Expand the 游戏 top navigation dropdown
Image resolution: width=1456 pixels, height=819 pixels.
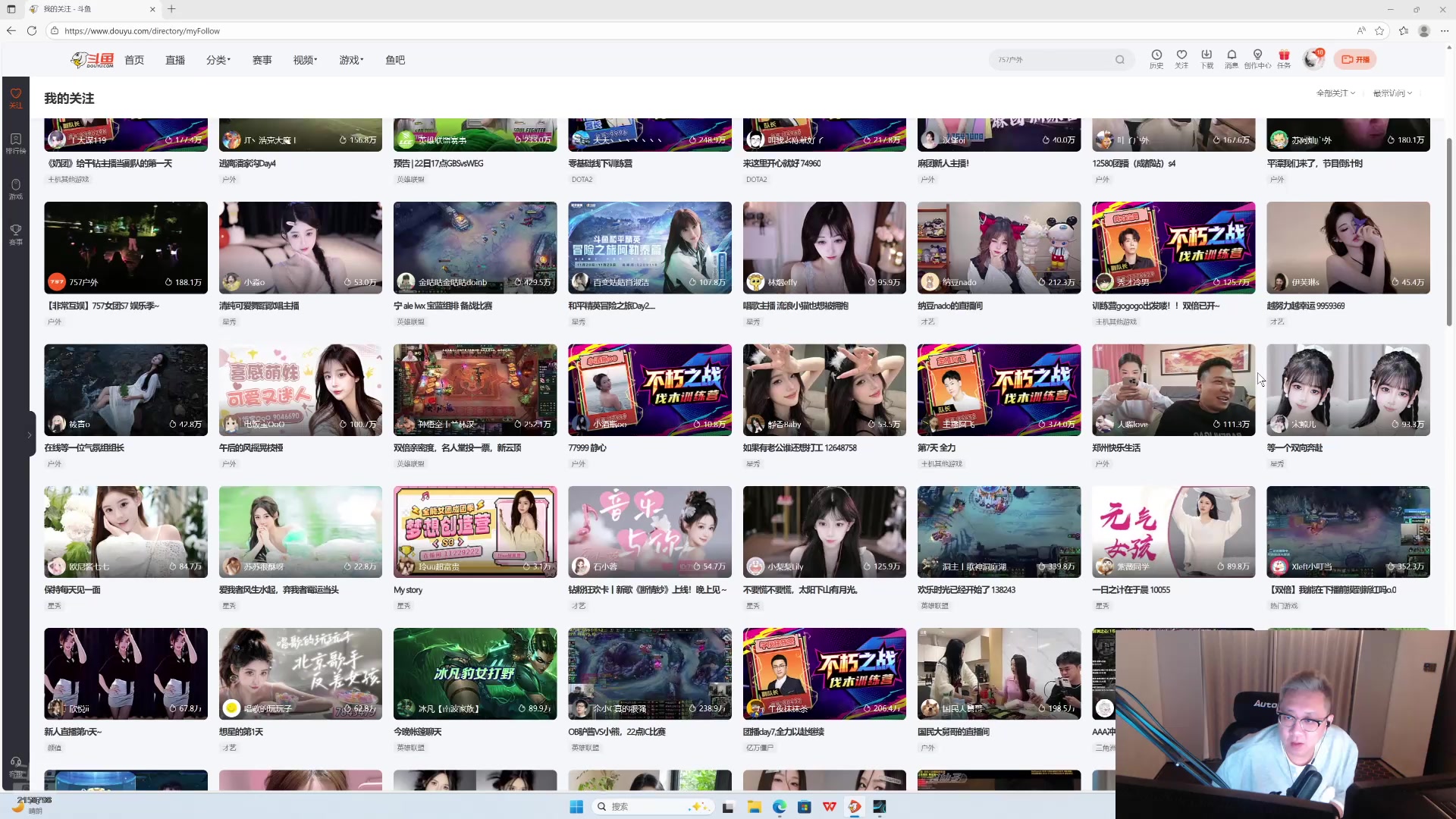pos(351,60)
